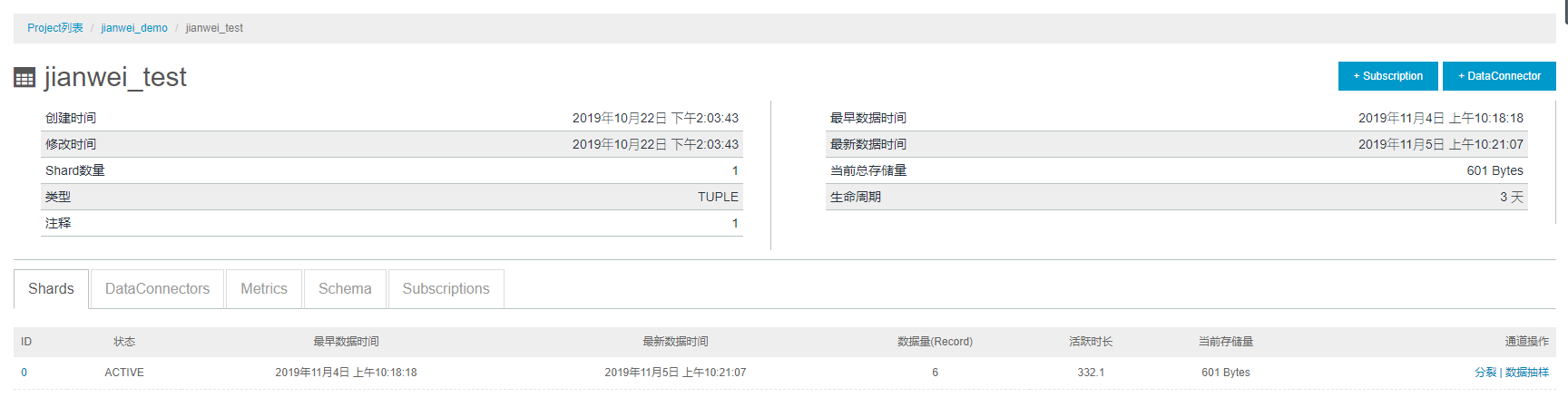
Task: Go to jianwei_demo breadcrumb link
Action: [x=134, y=28]
